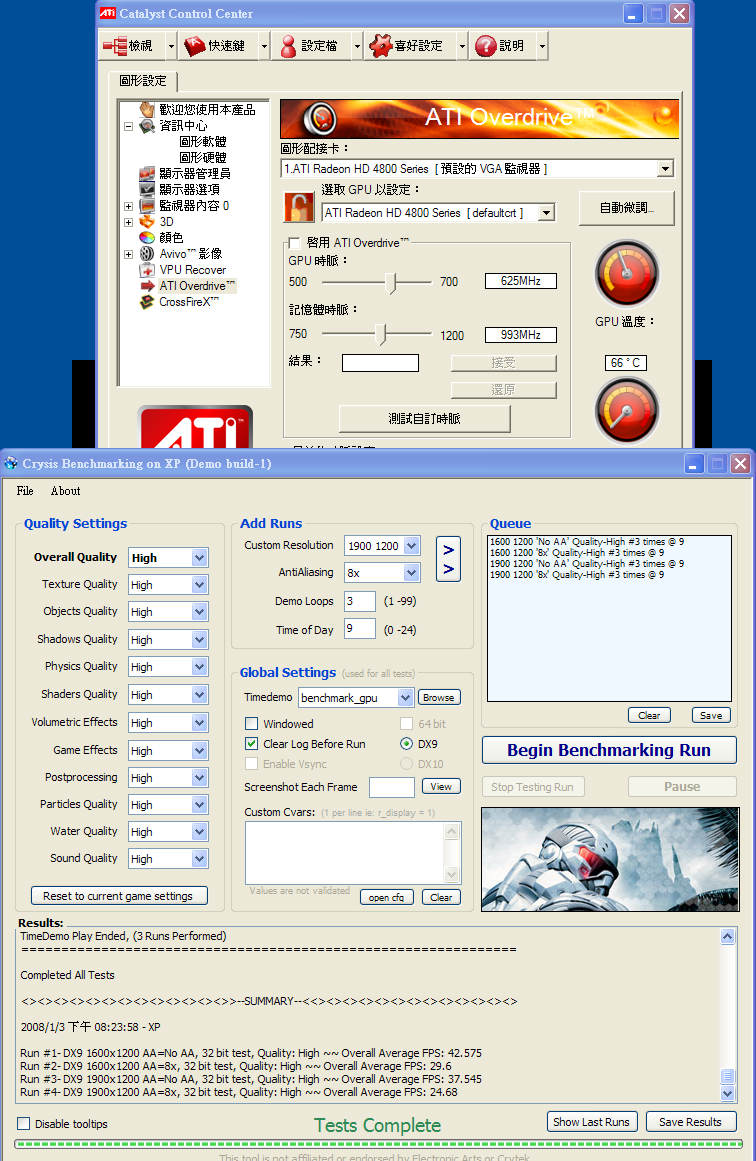Open the 檢視 toolbar icon
756x1161 pixels.
coord(114,45)
